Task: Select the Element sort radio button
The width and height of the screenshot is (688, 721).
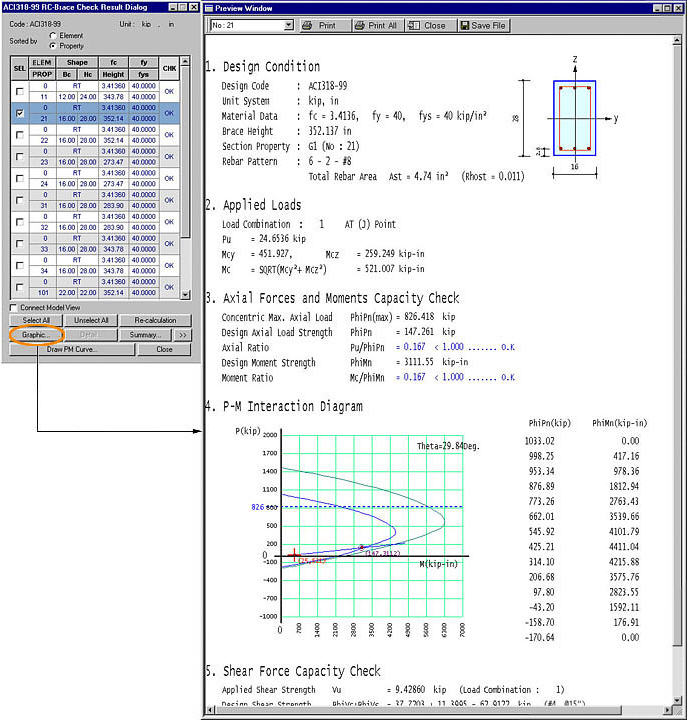Action: click(53, 35)
